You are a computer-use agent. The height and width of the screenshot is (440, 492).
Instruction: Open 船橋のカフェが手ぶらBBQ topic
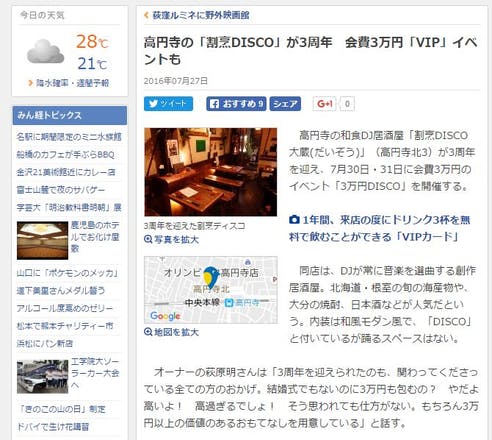pyautogui.click(x=66, y=154)
